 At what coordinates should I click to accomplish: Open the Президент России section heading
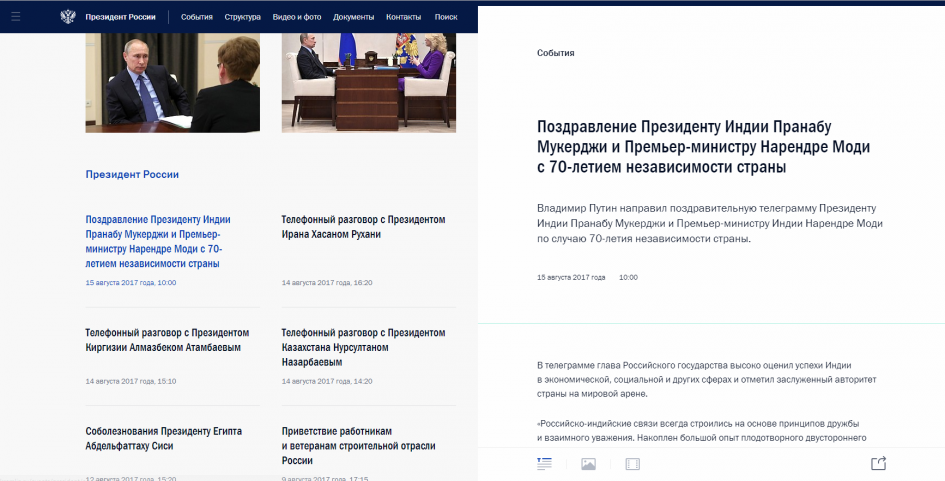(x=132, y=174)
